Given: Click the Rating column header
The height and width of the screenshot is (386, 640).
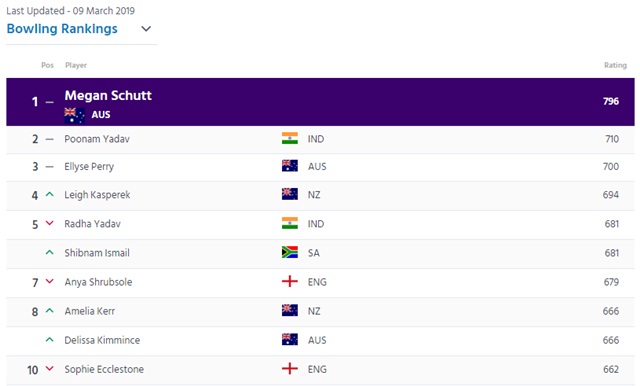Looking at the screenshot, I should point(615,65).
